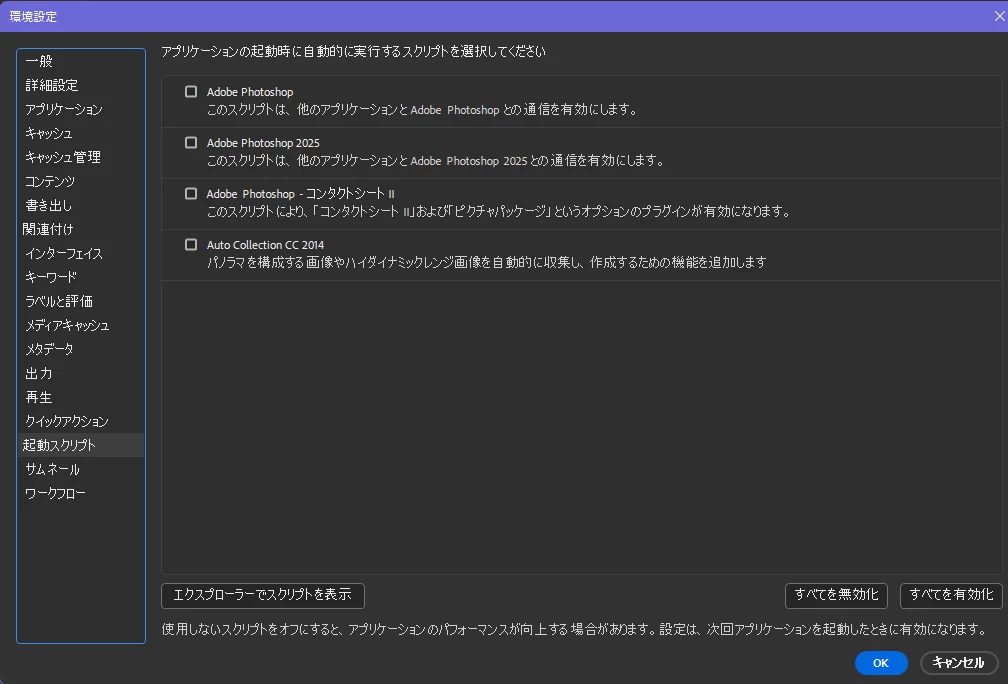
Task: Go to ラベルと評価 settings
Action: pyautogui.click(x=81, y=301)
